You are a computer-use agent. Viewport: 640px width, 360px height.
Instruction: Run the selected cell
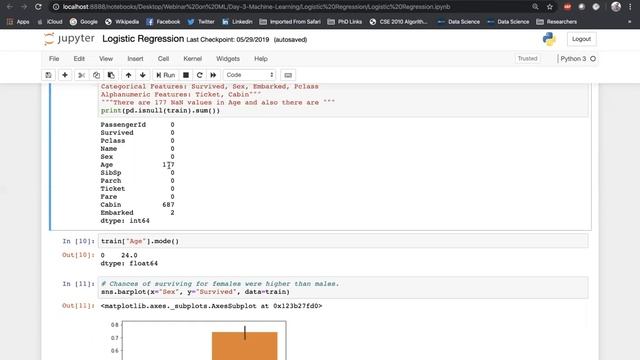[x=165, y=75]
